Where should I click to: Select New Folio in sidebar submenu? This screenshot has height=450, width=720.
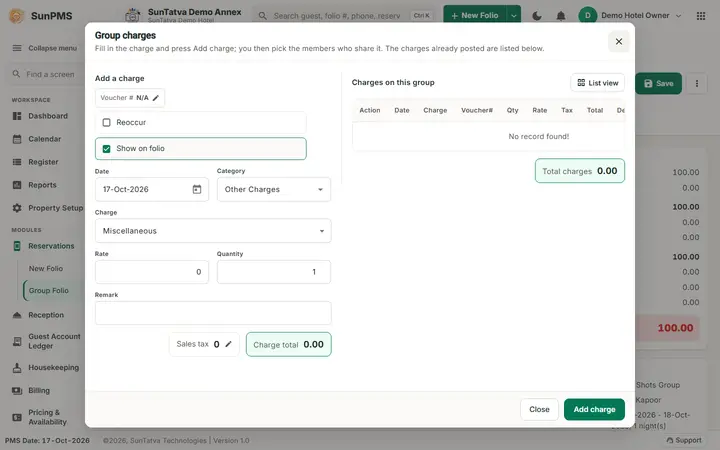(46, 268)
